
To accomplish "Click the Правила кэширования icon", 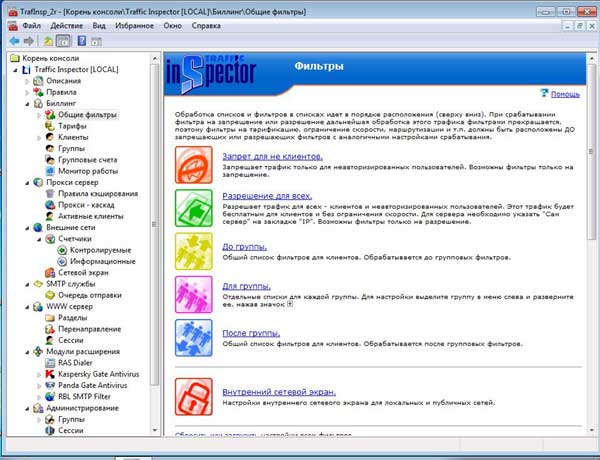I will (50, 194).
